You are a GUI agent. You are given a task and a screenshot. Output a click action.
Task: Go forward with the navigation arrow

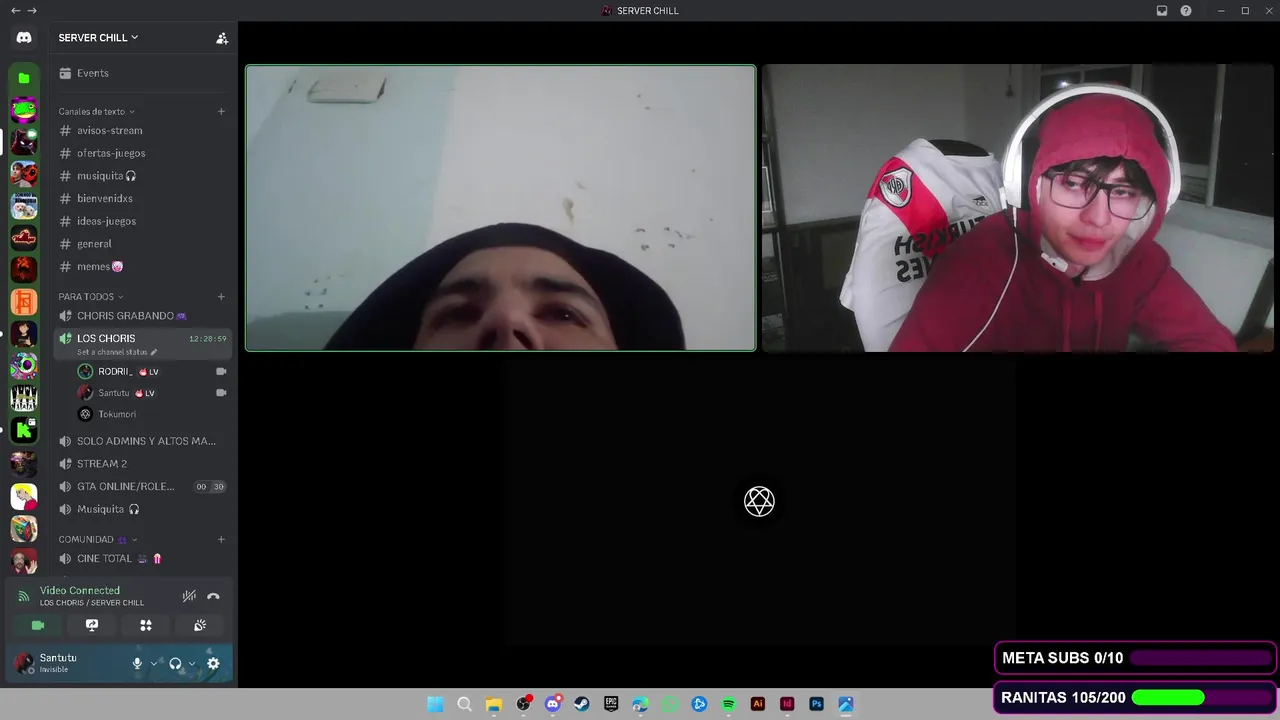[x=32, y=11]
